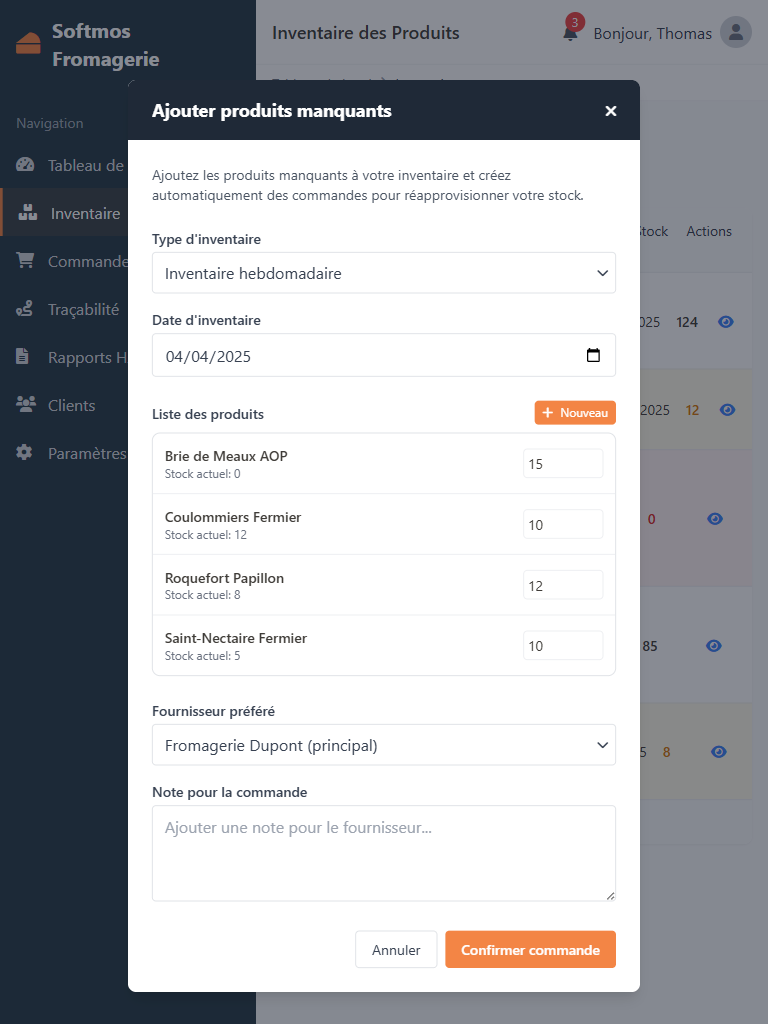Open Paramètres in the sidebar
This screenshot has height=1024, width=768.
point(64,453)
